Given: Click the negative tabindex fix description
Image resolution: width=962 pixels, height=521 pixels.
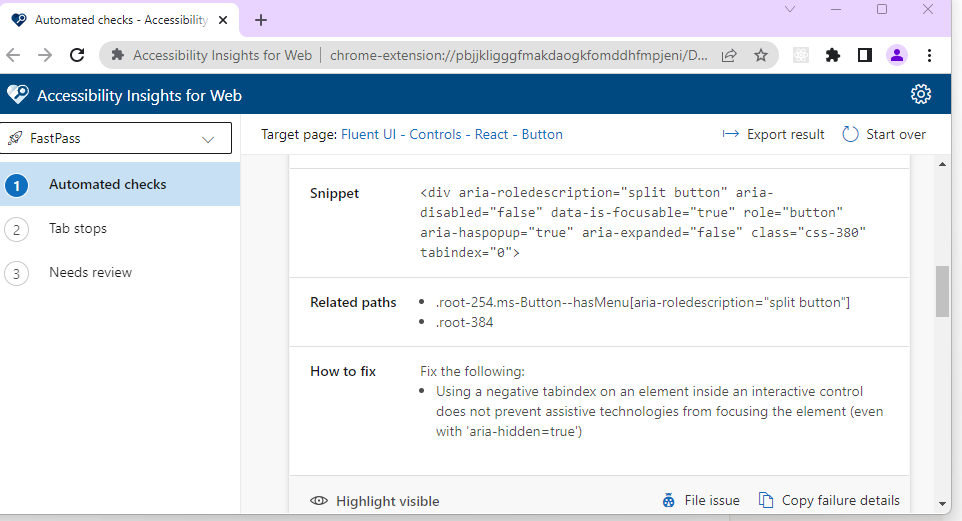Looking at the screenshot, I should point(660,411).
